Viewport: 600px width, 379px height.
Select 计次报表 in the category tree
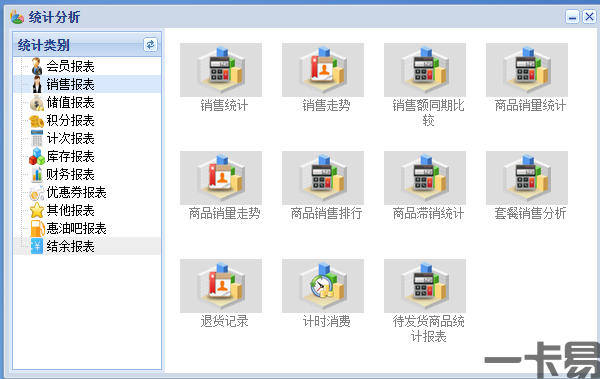70,138
